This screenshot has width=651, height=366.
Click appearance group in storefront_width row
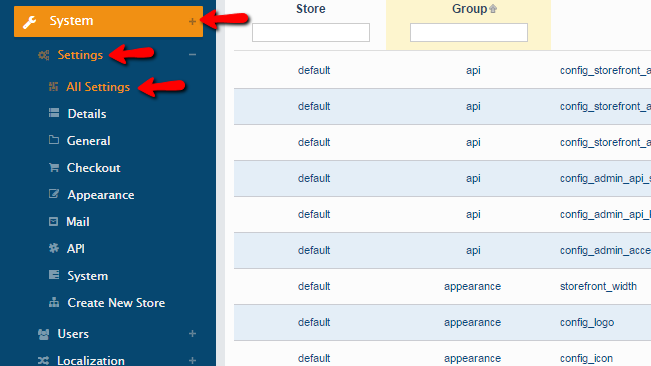click(x=472, y=287)
